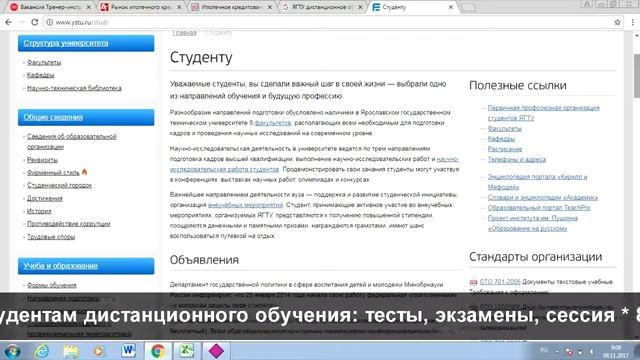Open the История link
640x360 pixels.
39,211
